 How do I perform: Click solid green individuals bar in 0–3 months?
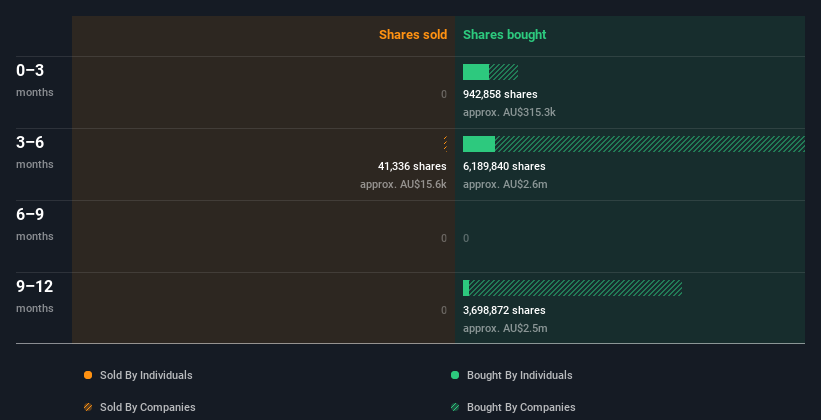point(476,72)
